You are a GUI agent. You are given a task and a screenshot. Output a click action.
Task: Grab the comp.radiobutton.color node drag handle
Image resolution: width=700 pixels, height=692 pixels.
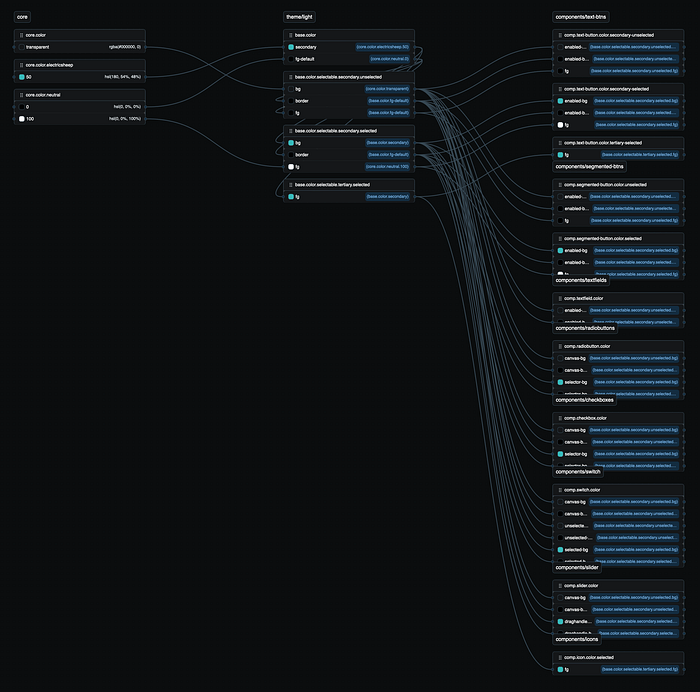coord(559,346)
